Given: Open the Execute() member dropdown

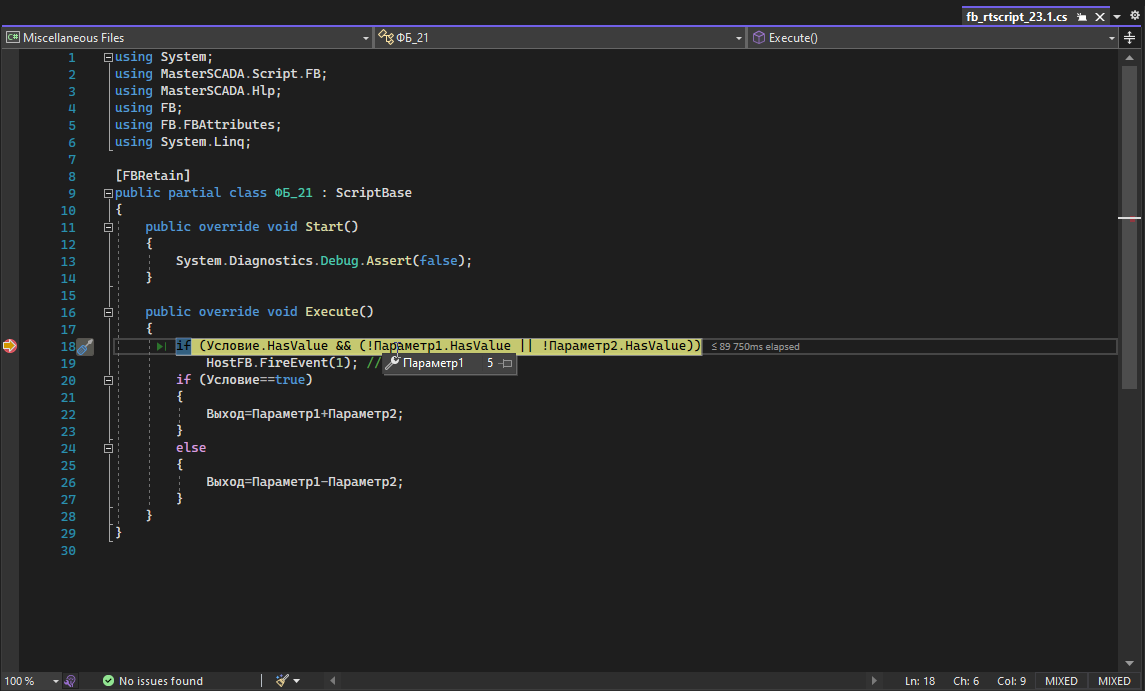Looking at the screenshot, I should point(1111,38).
